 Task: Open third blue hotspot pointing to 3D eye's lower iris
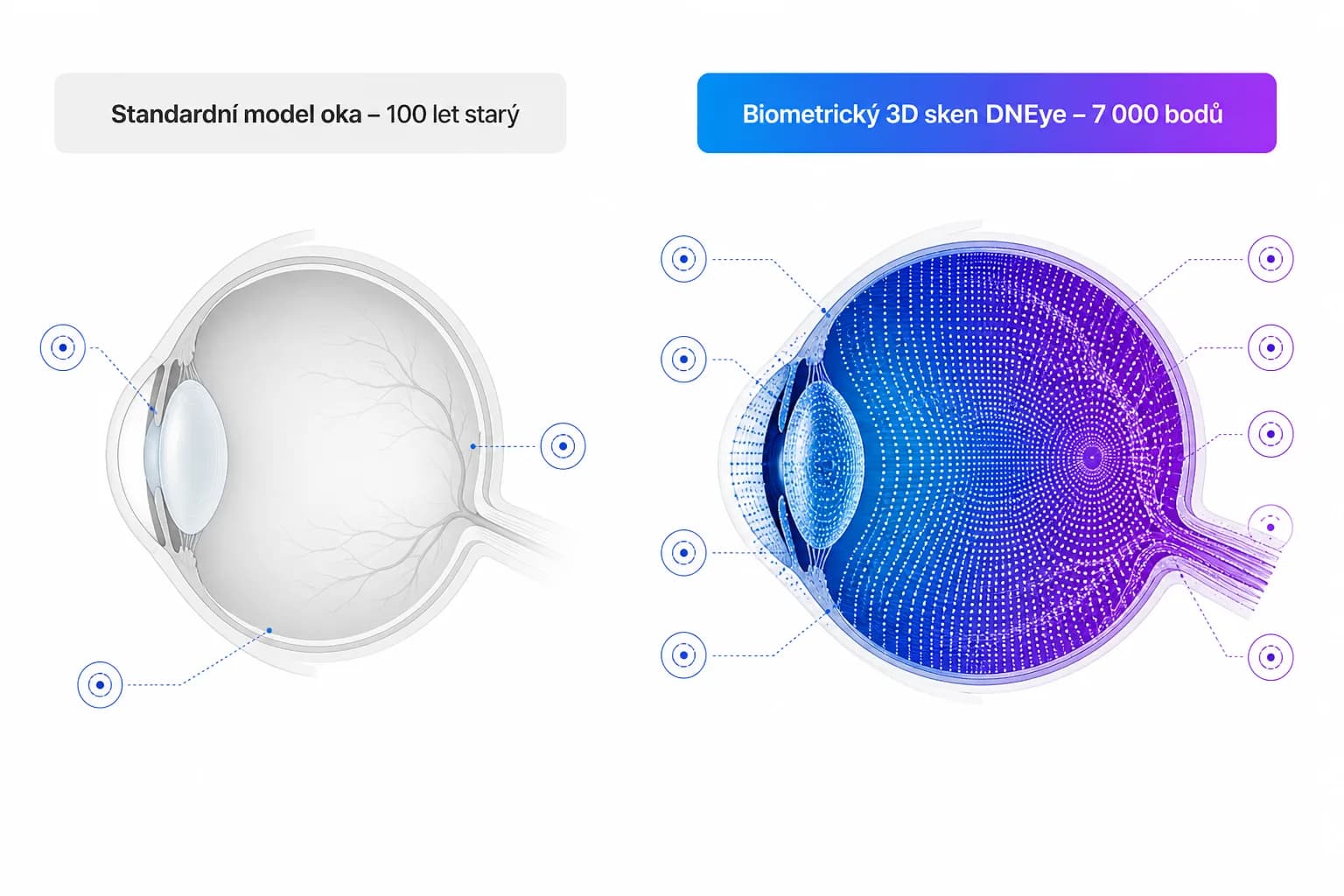683,552
